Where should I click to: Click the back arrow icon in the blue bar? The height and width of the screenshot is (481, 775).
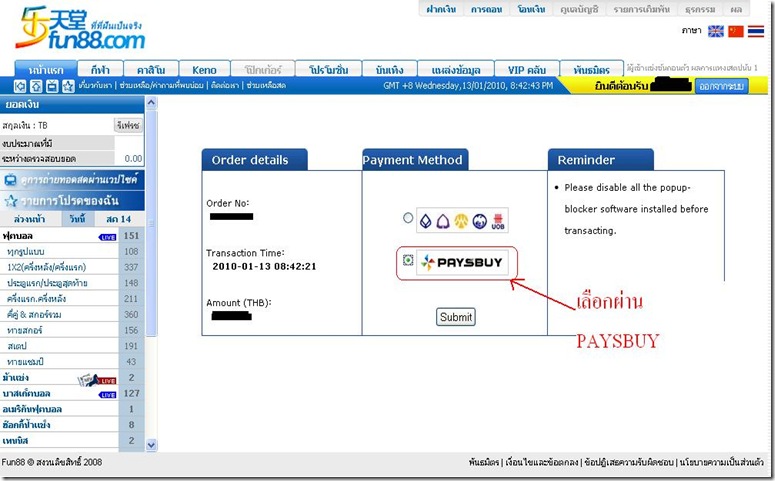[x=19, y=86]
